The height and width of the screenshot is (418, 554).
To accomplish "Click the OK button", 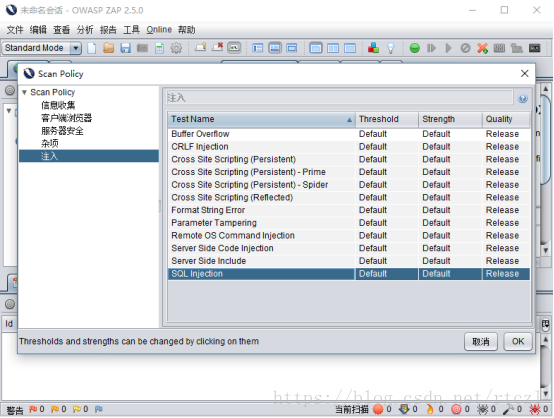I will point(518,342).
